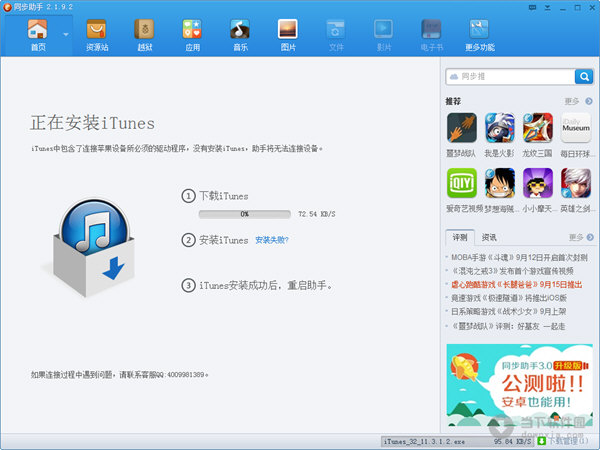Click the 同步推 search input field

tap(510, 77)
